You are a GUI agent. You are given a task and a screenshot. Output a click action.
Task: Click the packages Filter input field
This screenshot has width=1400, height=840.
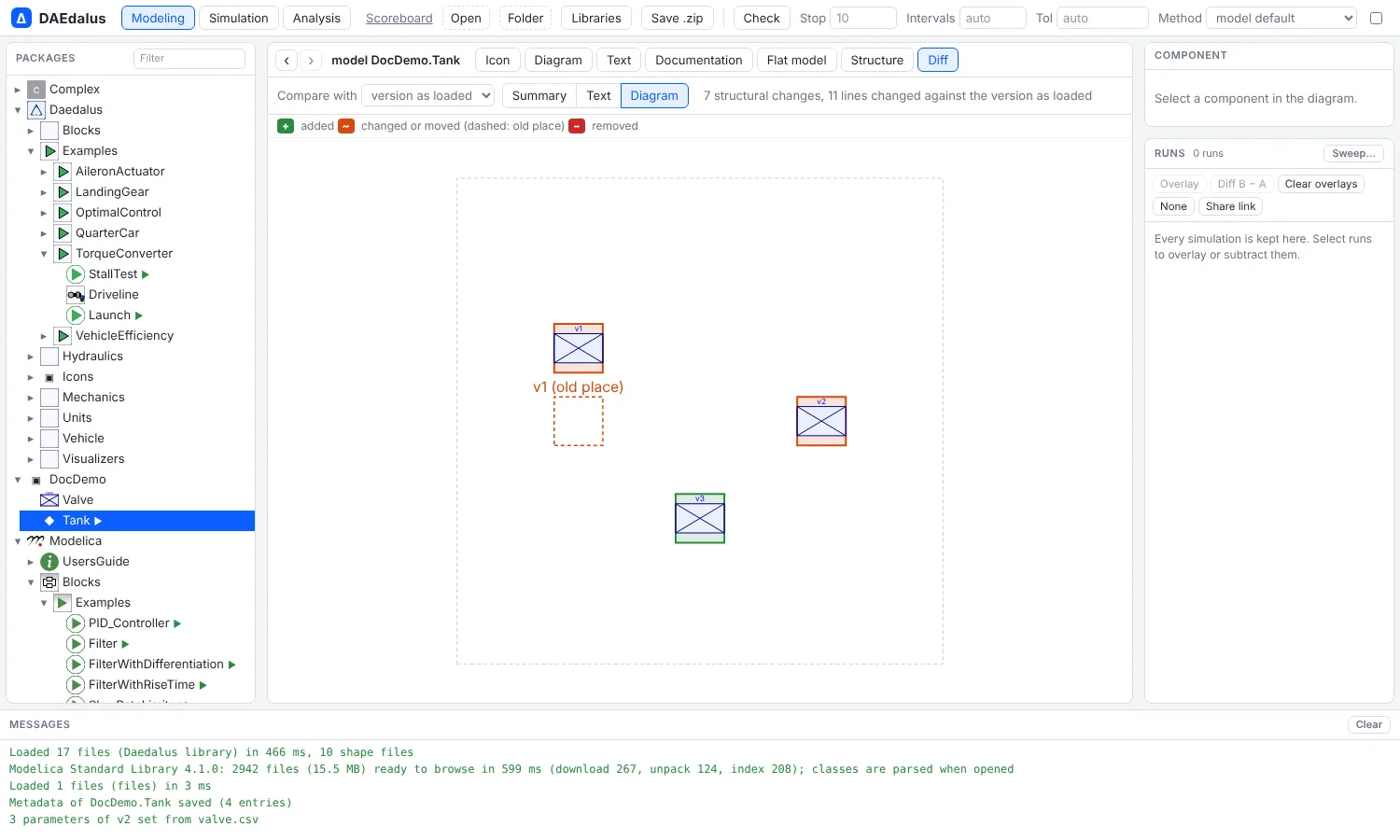tap(189, 58)
